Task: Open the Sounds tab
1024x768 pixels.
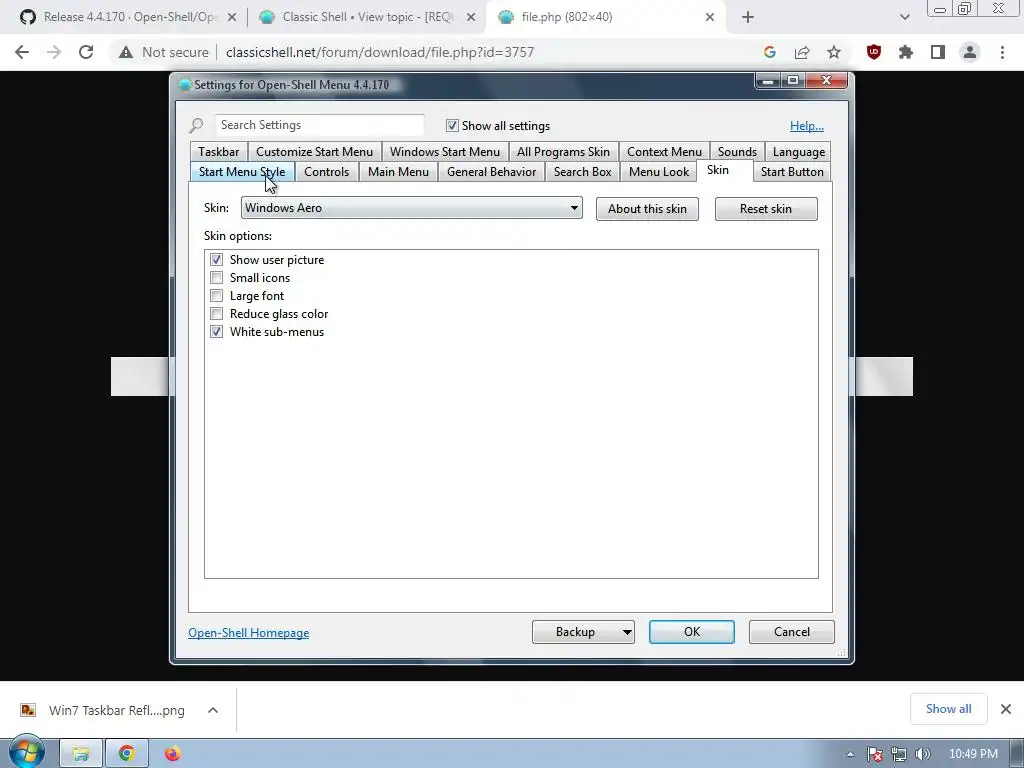Action: pyautogui.click(x=737, y=152)
